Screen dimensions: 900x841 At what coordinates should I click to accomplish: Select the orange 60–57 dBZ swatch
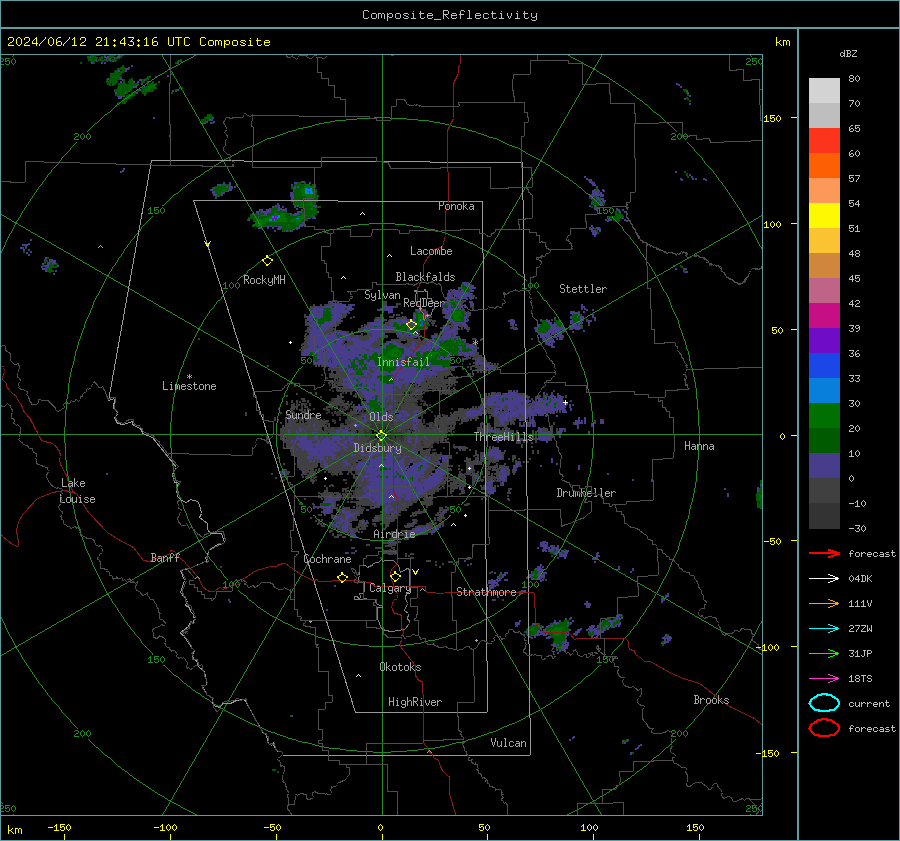click(824, 166)
